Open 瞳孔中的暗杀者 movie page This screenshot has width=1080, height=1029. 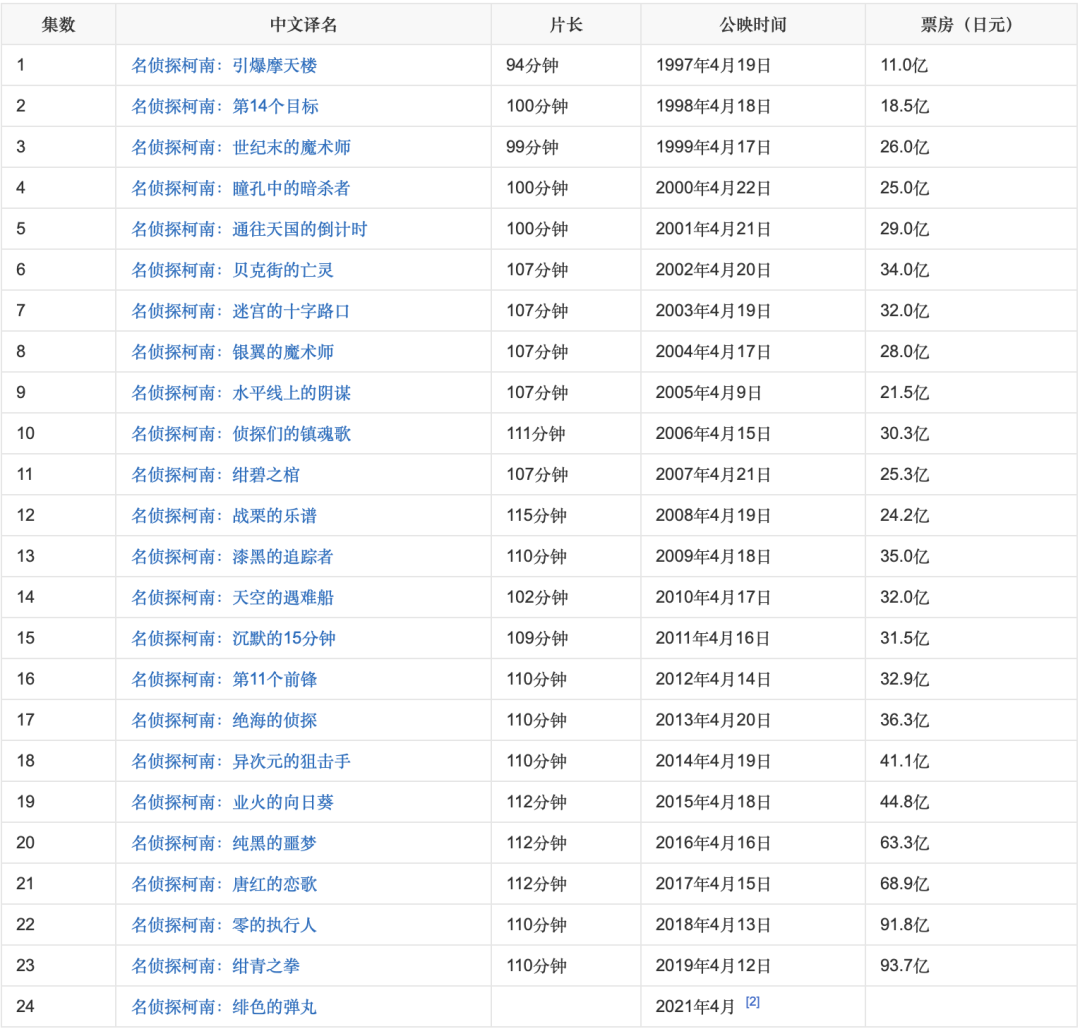[x=241, y=189]
